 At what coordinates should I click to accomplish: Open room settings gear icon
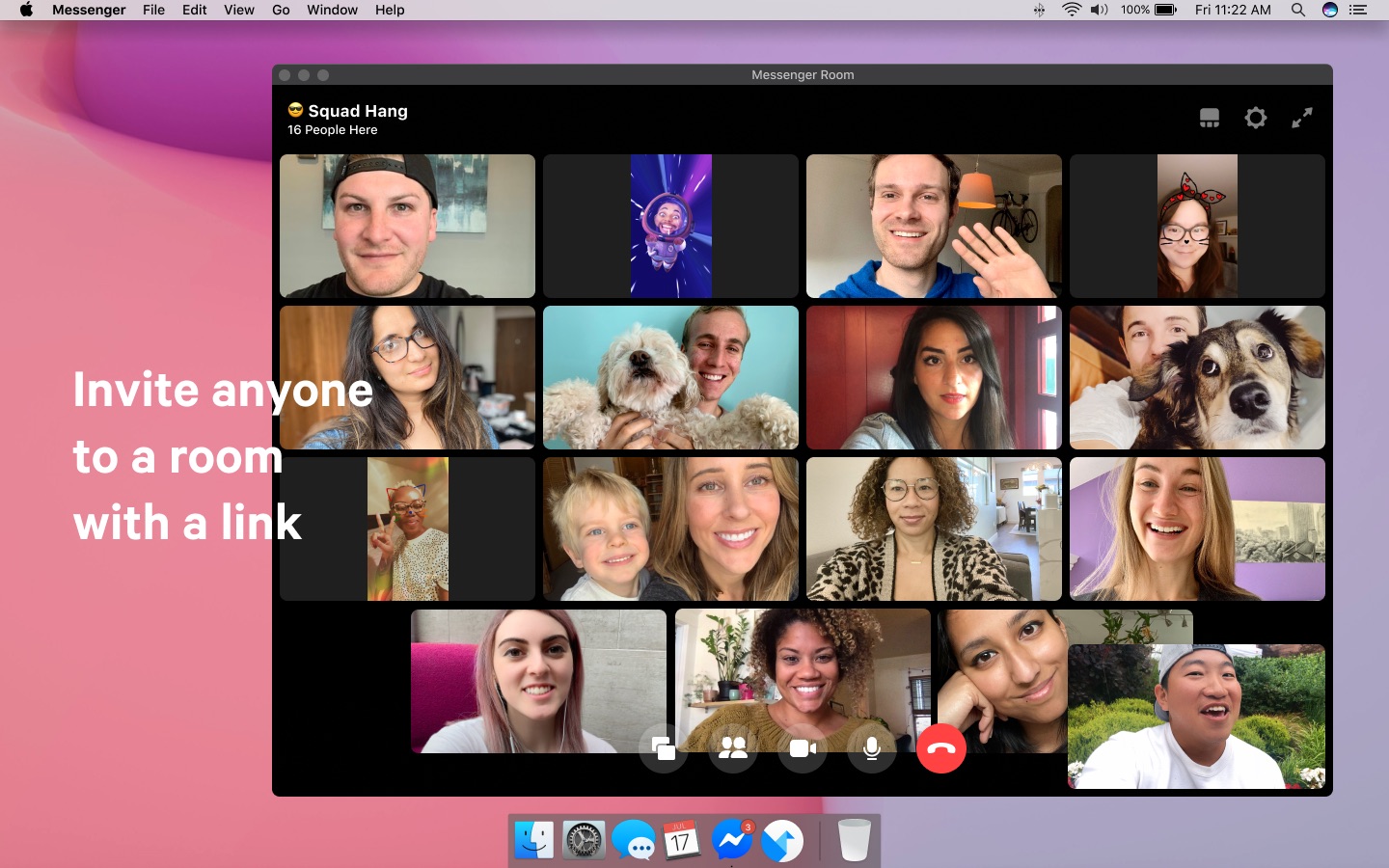[1255, 118]
